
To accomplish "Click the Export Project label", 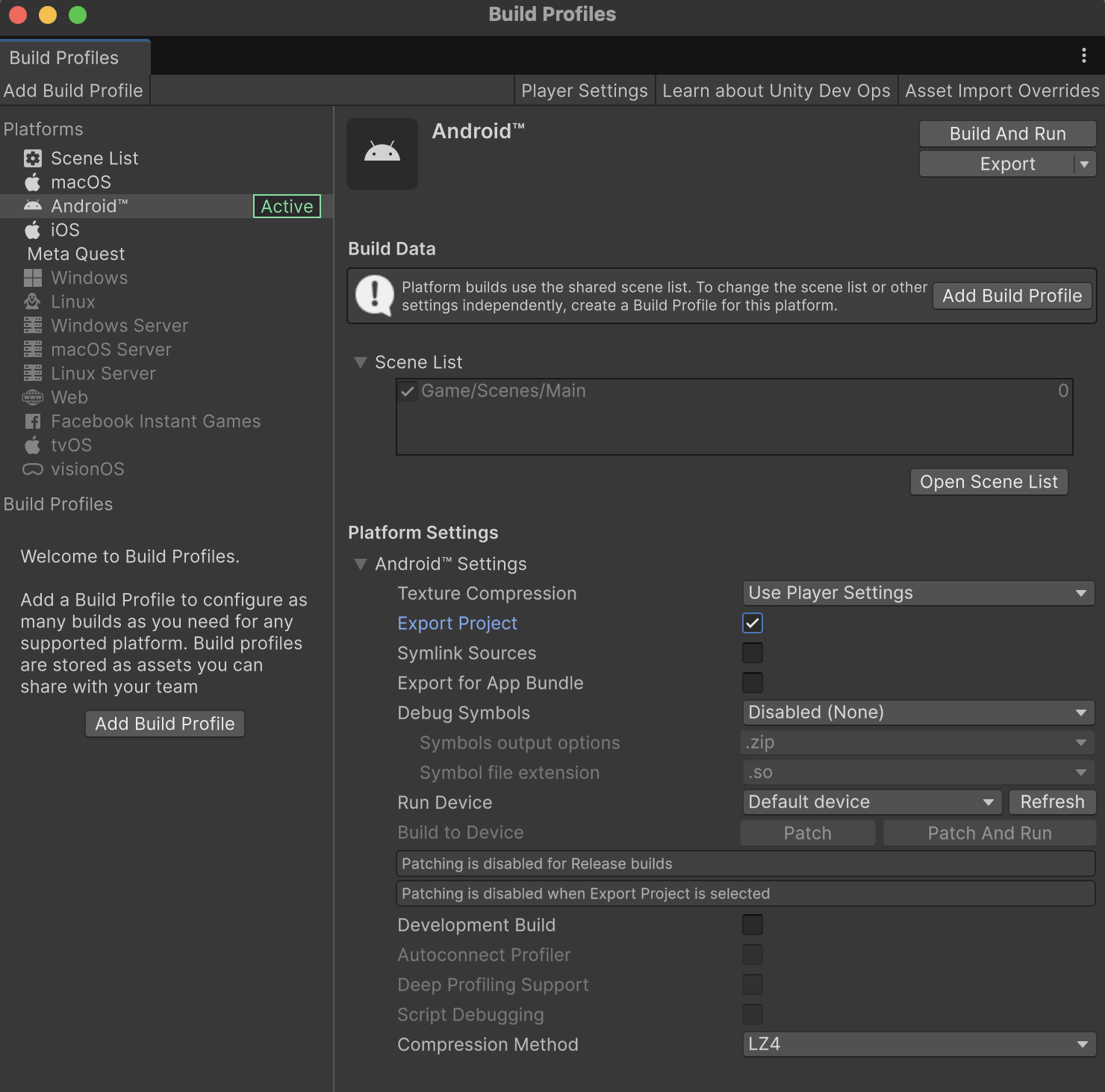I will pos(457,623).
